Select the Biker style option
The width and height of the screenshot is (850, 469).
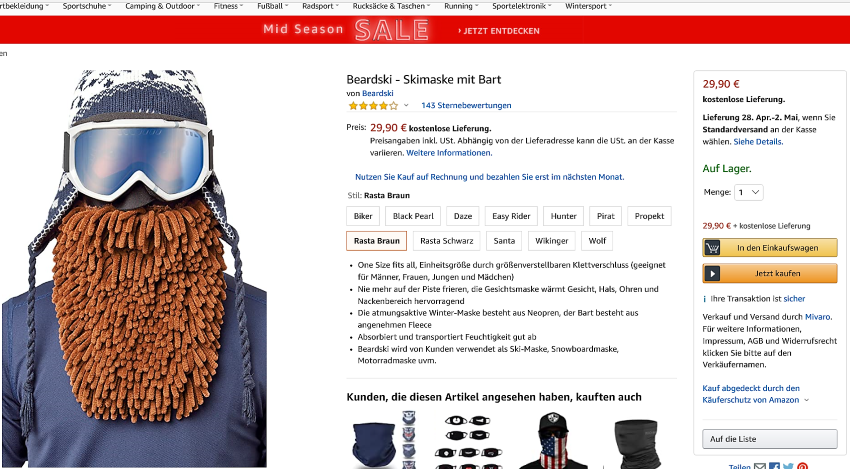point(363,216)
